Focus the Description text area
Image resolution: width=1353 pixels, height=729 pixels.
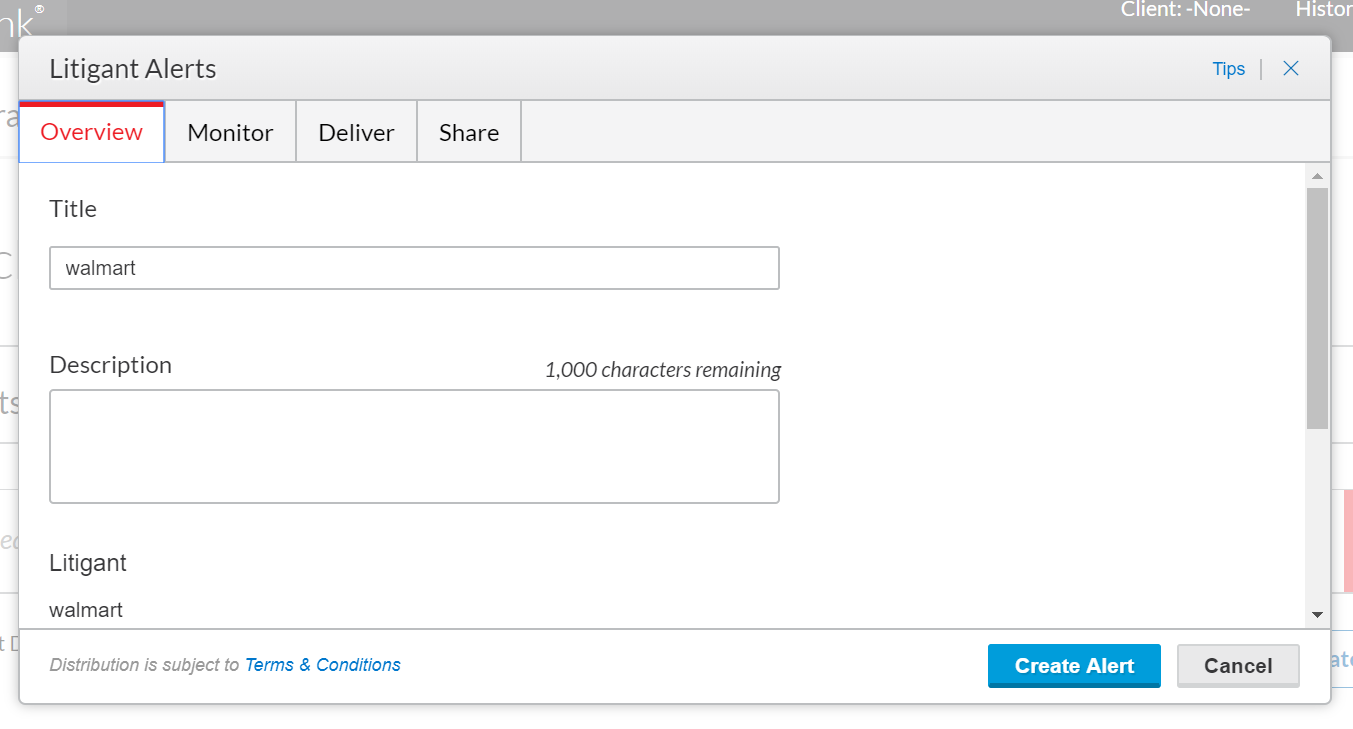414,446
